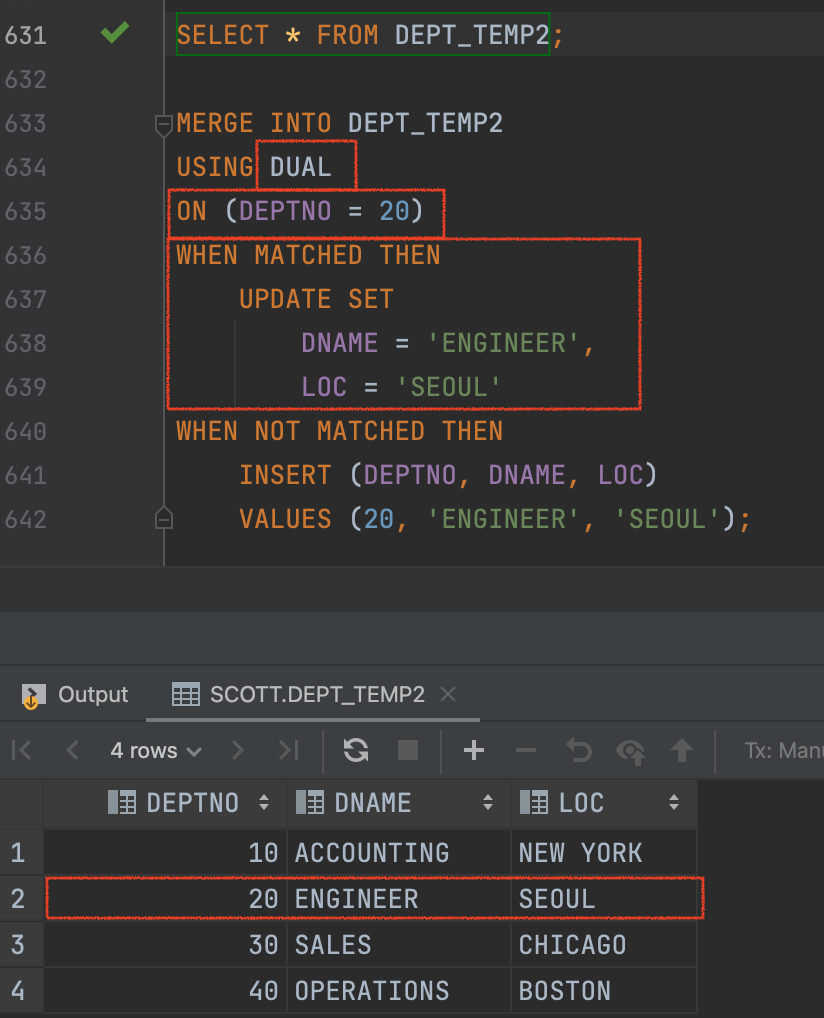Image resolution: width=824 pixels, height=1018 pixels.
Task: Click the LOC column header
Action: (x=604, y=803)
